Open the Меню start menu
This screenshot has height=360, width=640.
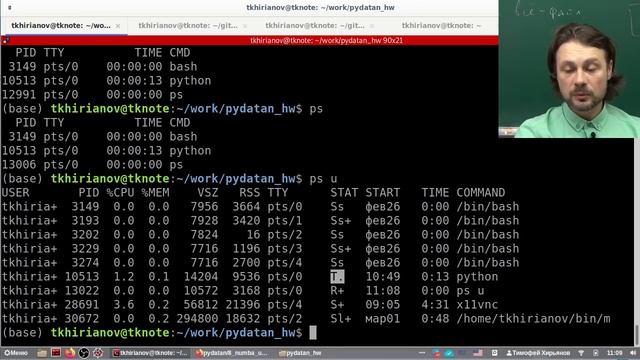point(16,353)
